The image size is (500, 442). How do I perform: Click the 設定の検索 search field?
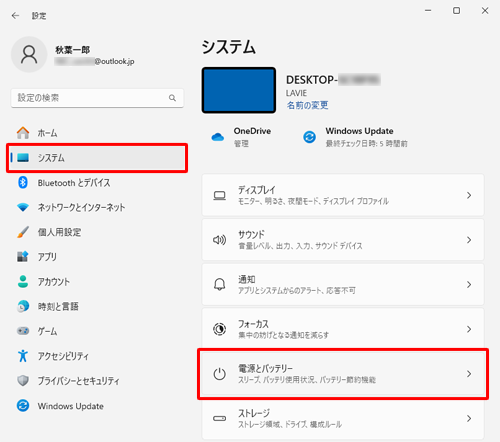tap(97, 98)
